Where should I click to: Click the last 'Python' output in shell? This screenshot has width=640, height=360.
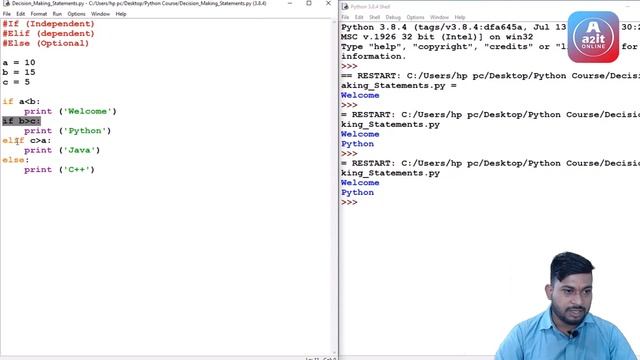tap(358, 193)
